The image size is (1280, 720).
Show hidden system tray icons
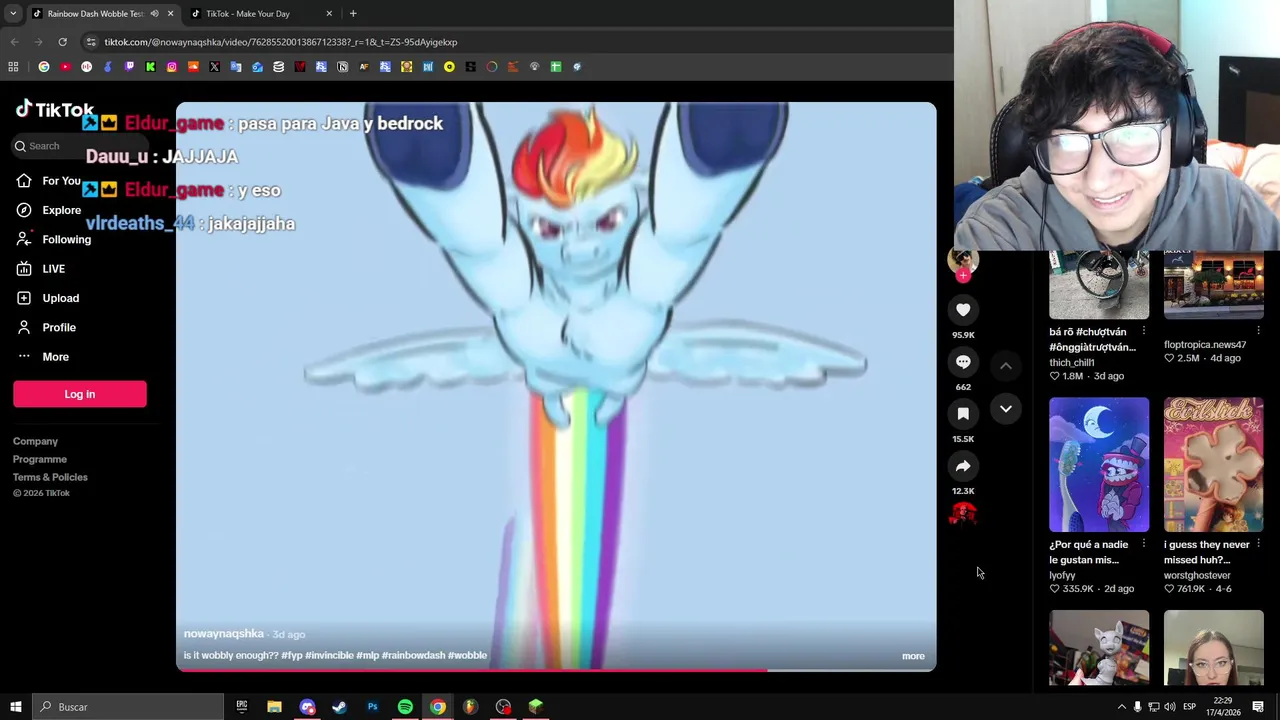tap(1121, 707)
